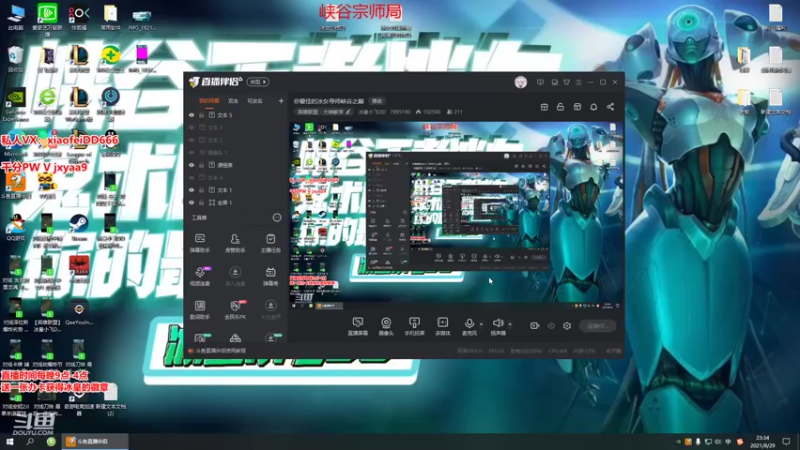Open the message icon in title bar
Viewport: 800px width, 450px height.
pyautogui.click(x=540, y=82)
